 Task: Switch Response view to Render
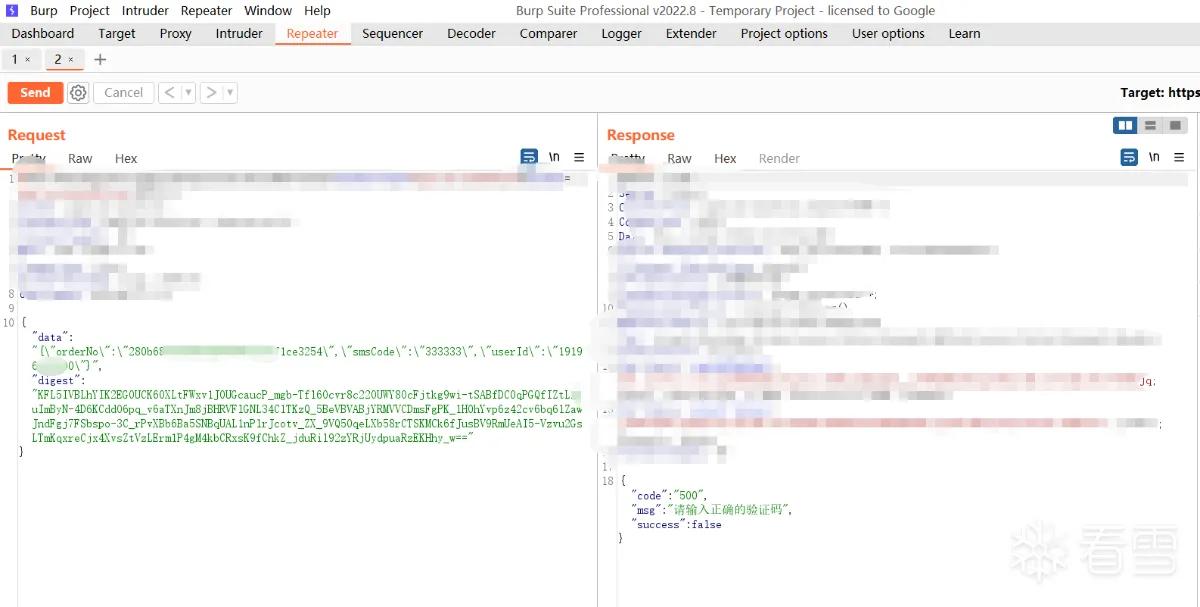point(779,158)
